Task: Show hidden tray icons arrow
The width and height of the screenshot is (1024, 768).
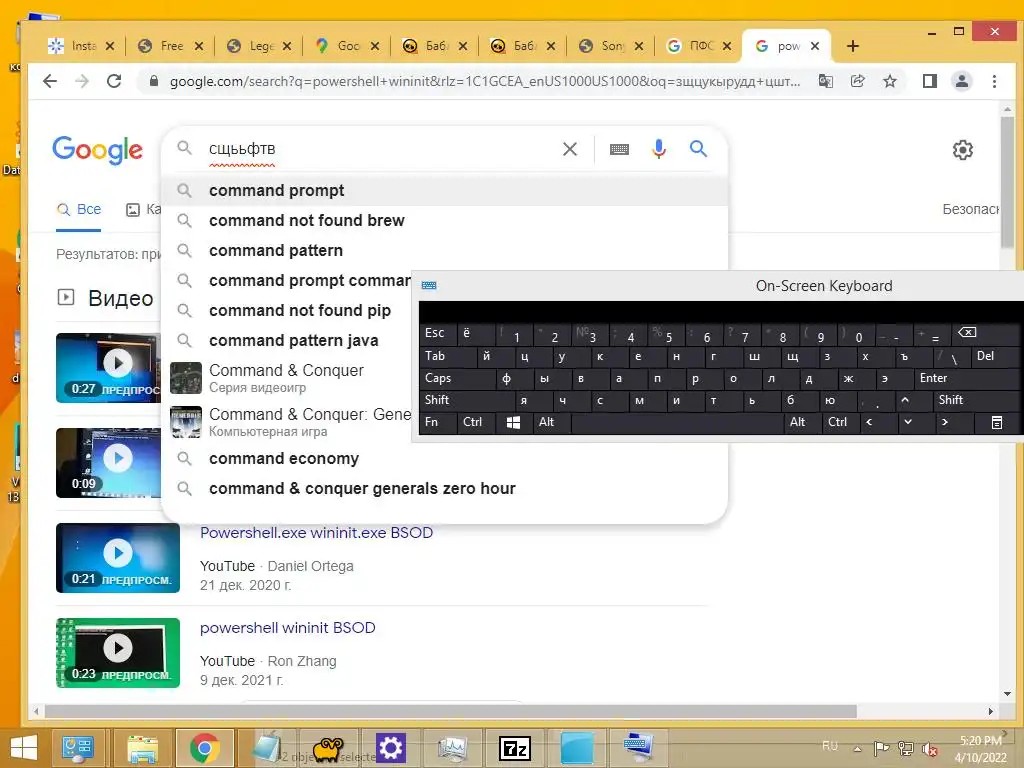Action: tap(857, 748)
